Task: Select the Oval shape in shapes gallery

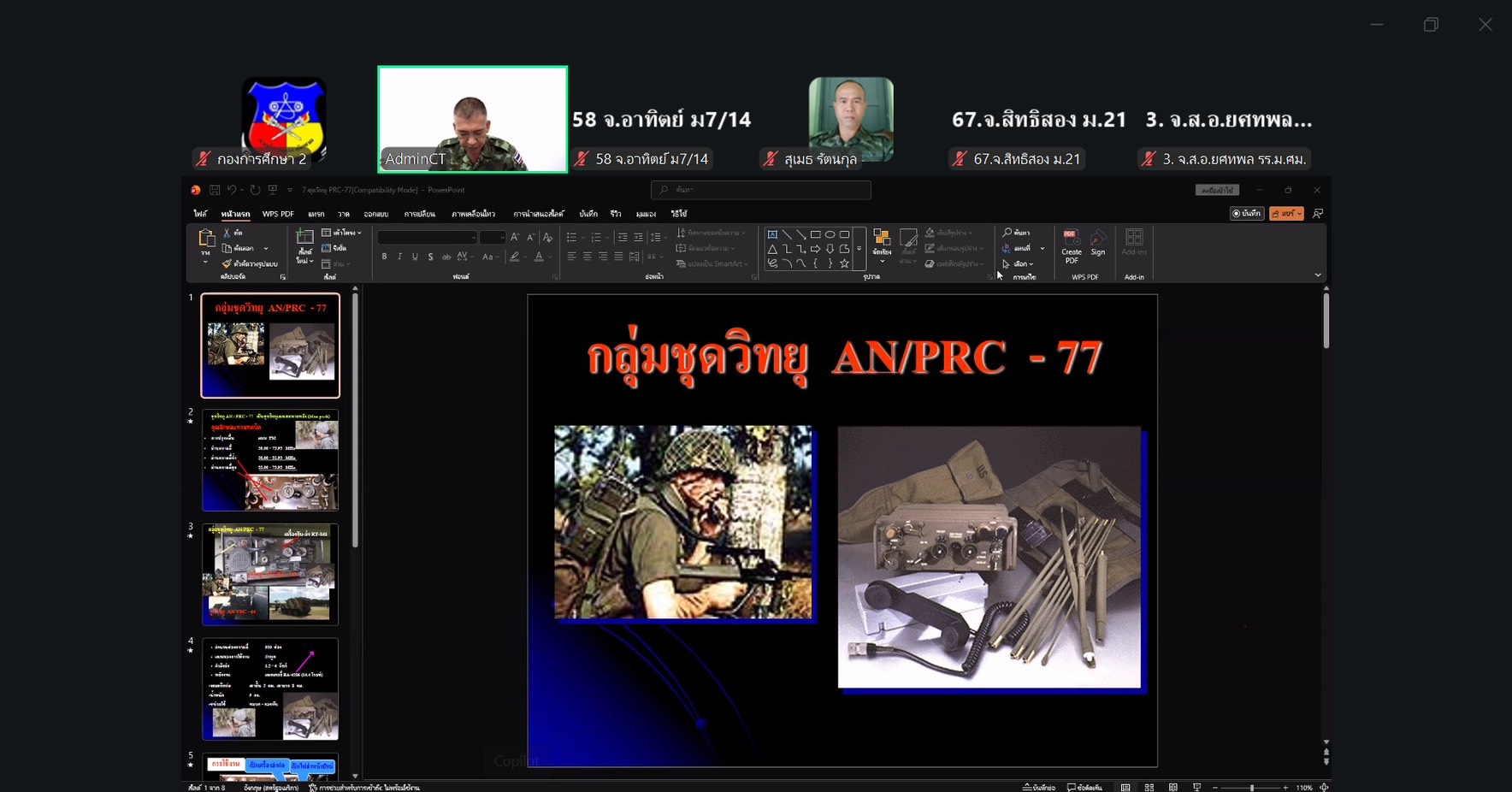Action: 830,234
